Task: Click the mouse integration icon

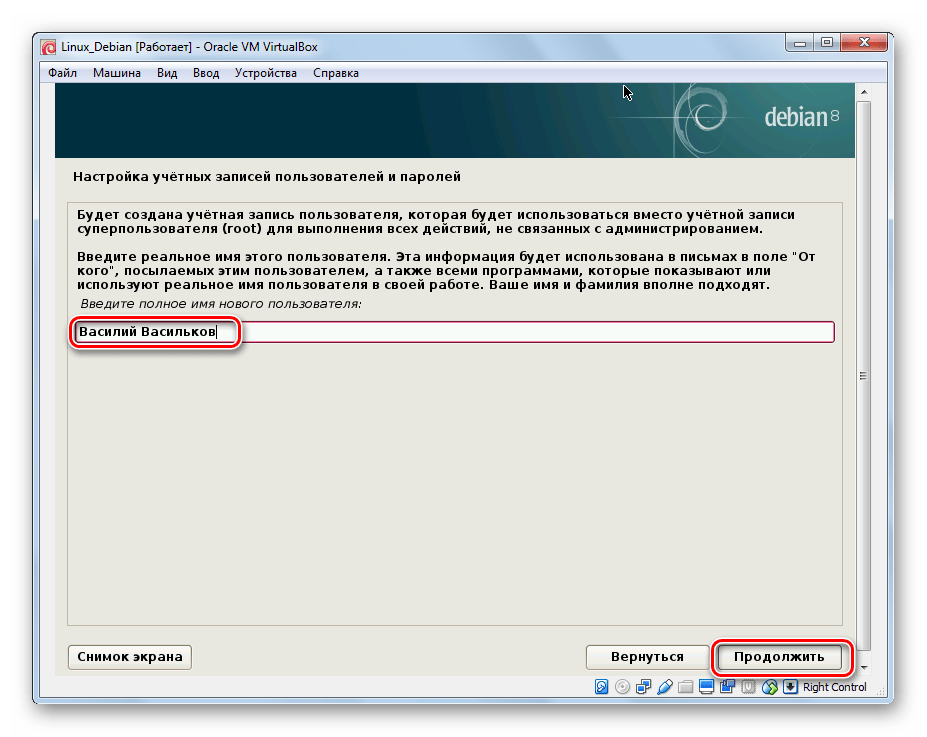Action: [769, 687]
